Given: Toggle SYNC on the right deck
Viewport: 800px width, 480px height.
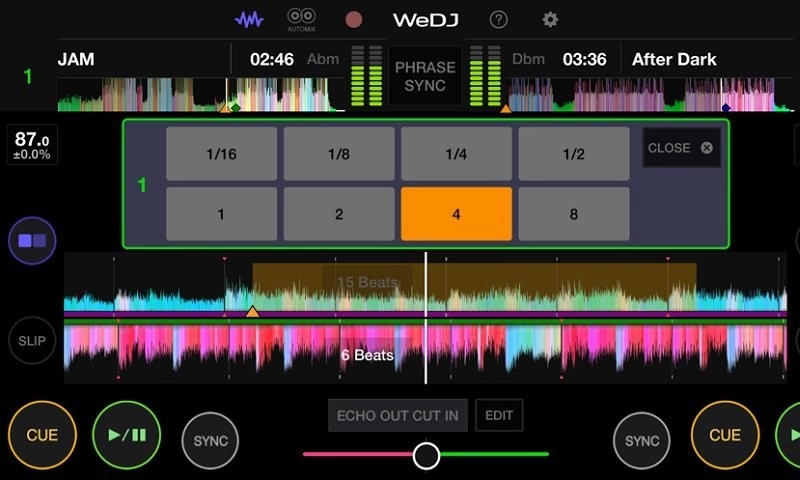Looking at the screenshot, I should pyautogui.click(x=641, y=441).
